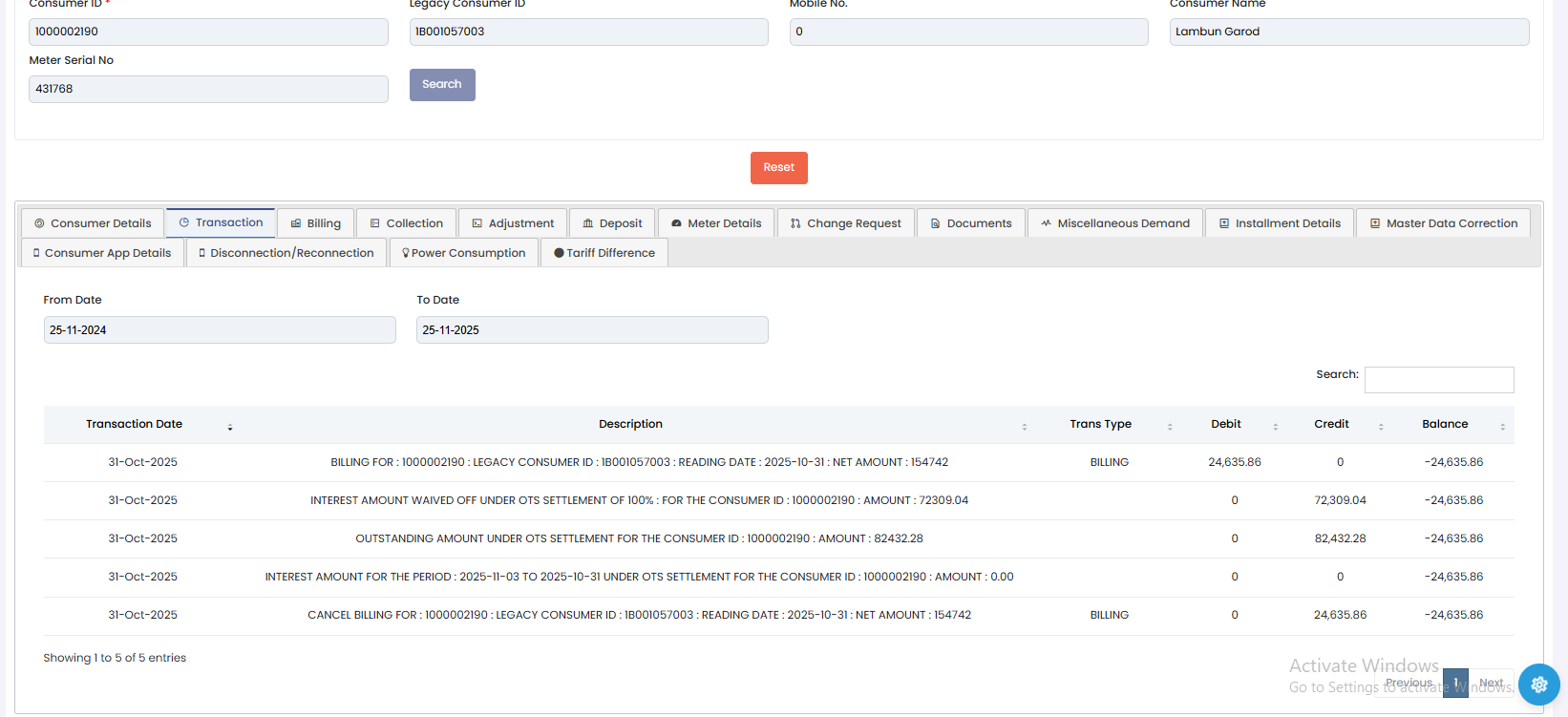This screenshot has width=1568, height=717.
Task: Select the 'CANCEL BILLING FOR' description
Action: point(640,615)
